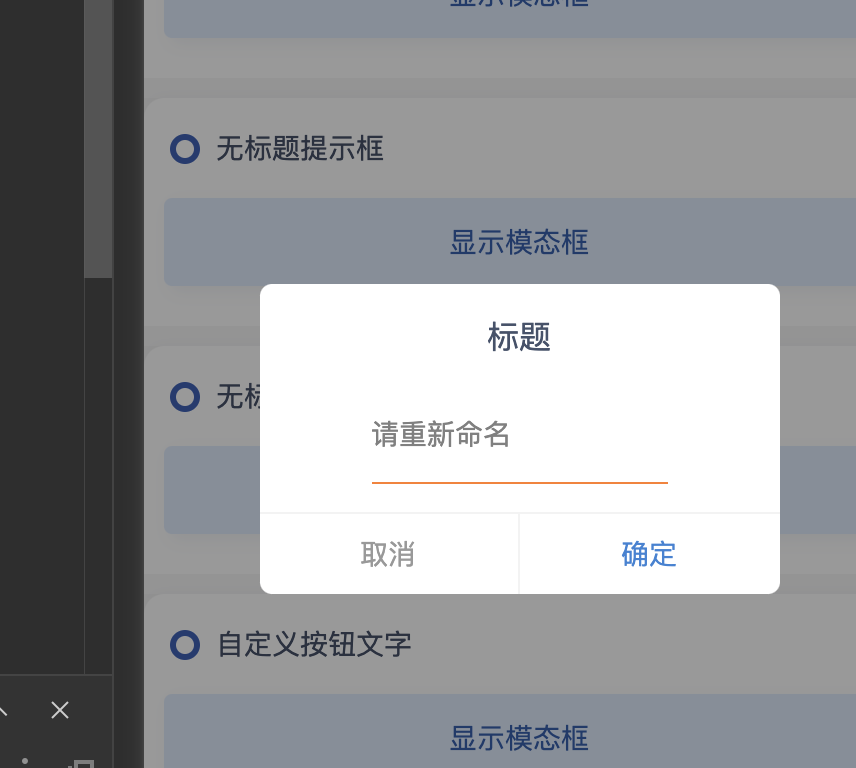Click the 显示模态框 button under 无标题提示框
The height and width of the screenshot is (768, 856).
(x=510, y=242)
